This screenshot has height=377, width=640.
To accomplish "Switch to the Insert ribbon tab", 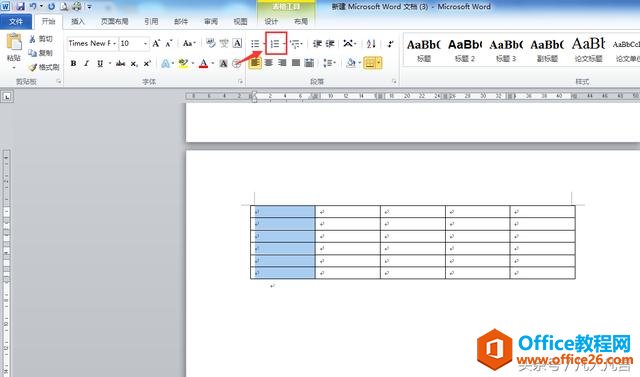I will click(x=78, y=21).
